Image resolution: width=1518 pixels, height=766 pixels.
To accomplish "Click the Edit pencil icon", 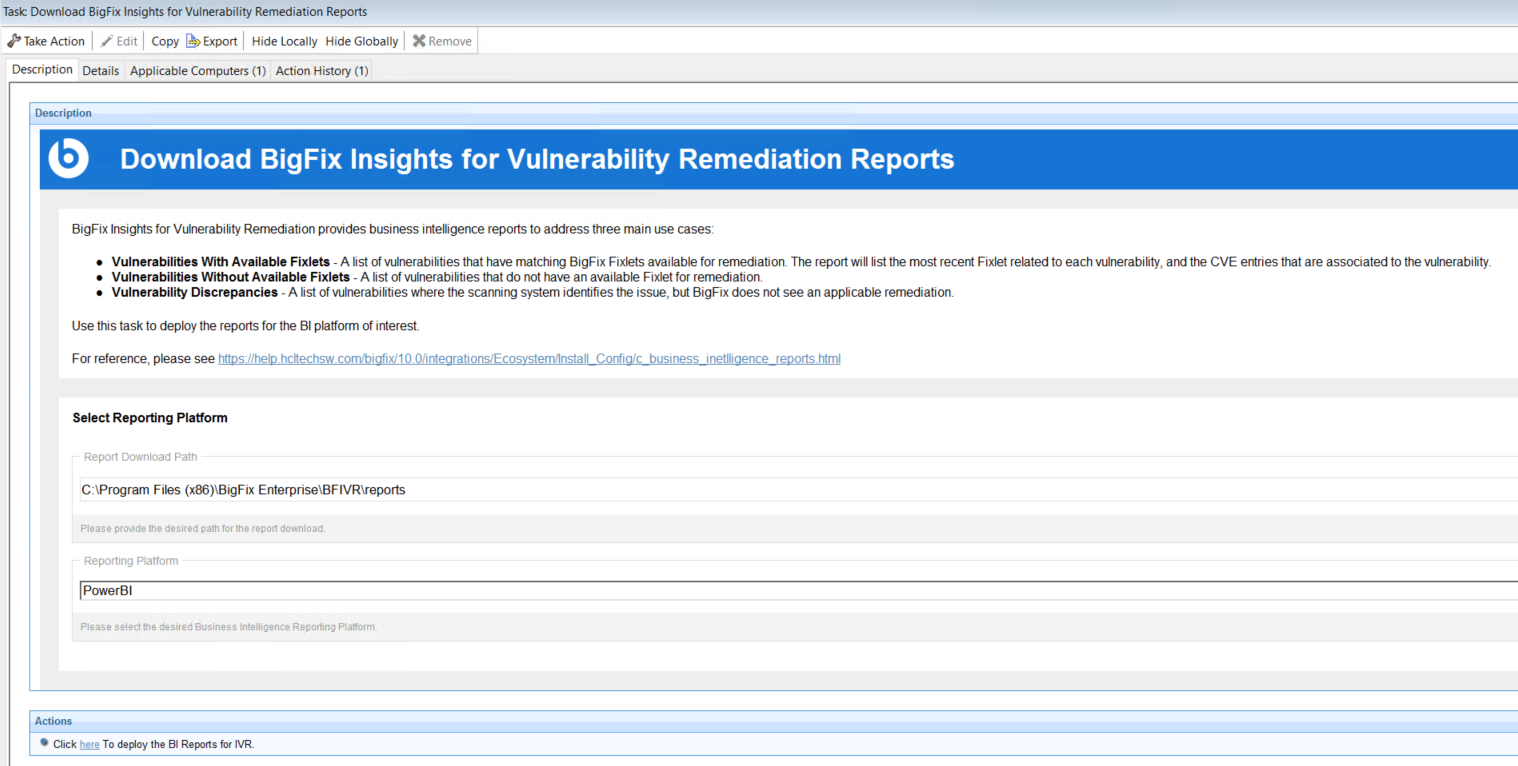I will tap(107, 41).
